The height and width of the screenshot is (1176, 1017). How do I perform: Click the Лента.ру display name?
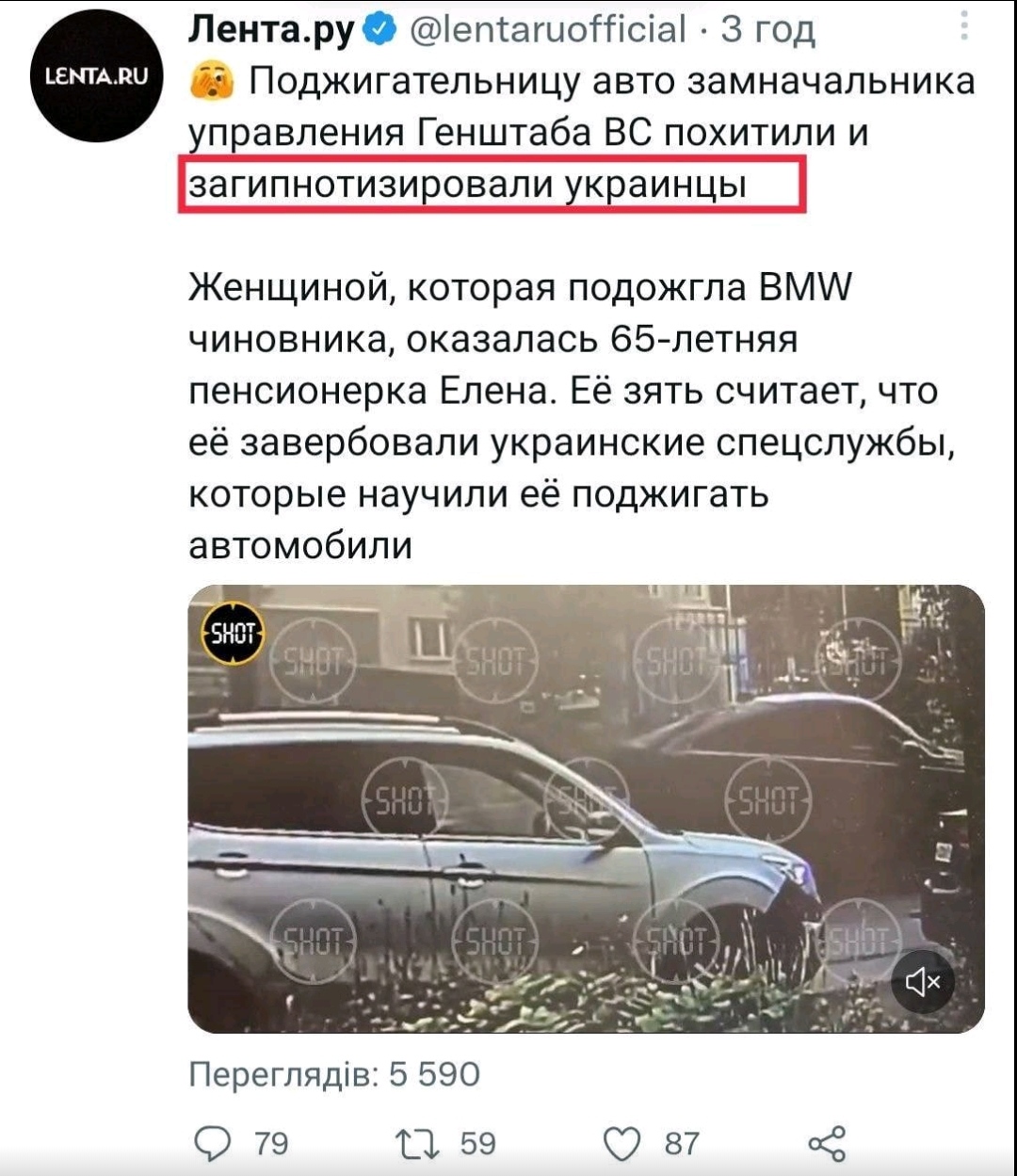(x=272, y=31)
